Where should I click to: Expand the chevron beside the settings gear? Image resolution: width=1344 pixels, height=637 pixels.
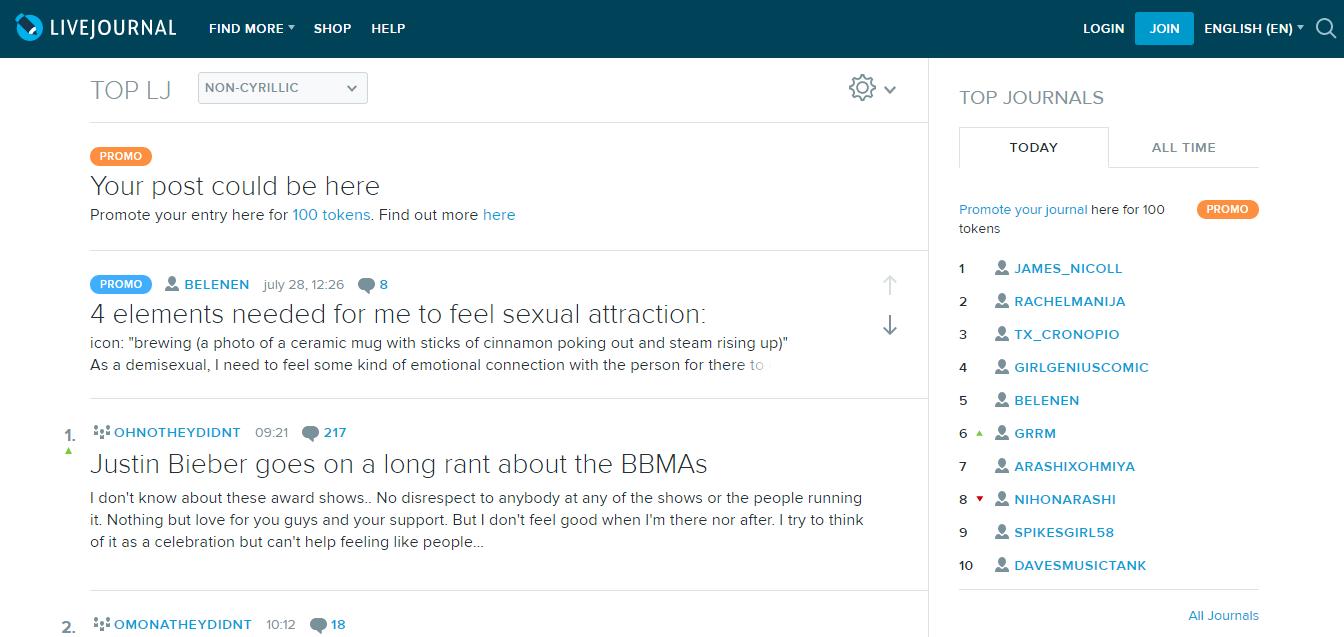coord(890,89)
